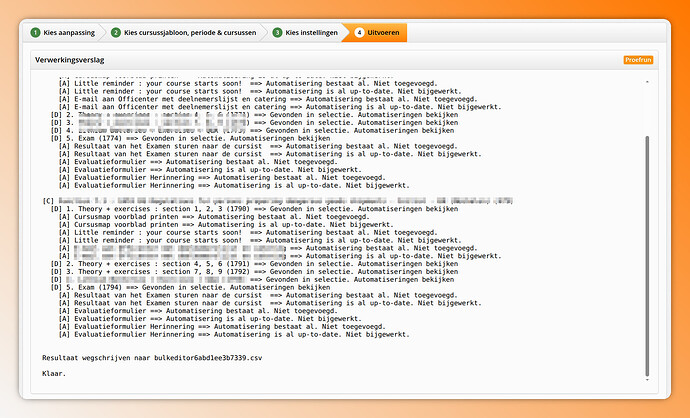
Task: Click the orange Proefrun badge
Action: click(638, 60)
